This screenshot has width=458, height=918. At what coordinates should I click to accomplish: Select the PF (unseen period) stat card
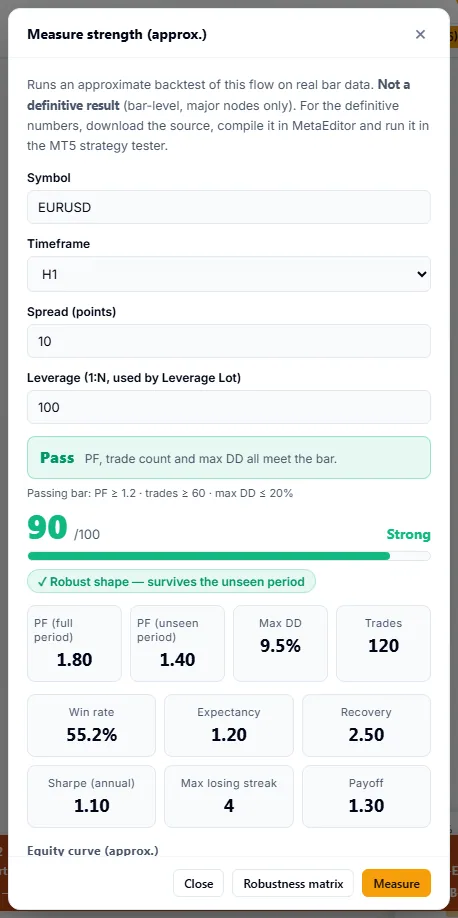coord(177,643)
